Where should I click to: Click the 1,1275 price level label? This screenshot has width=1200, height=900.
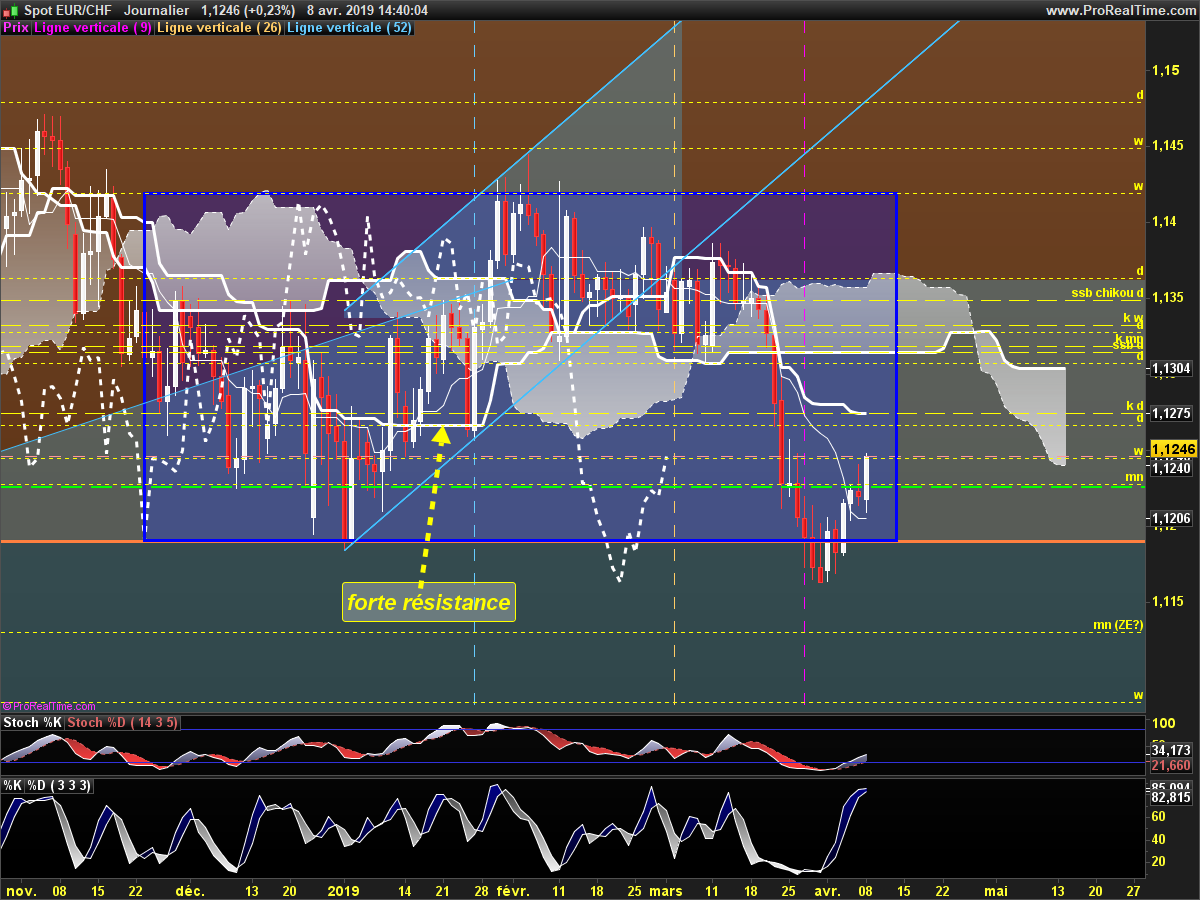[x=1171, y=413]
